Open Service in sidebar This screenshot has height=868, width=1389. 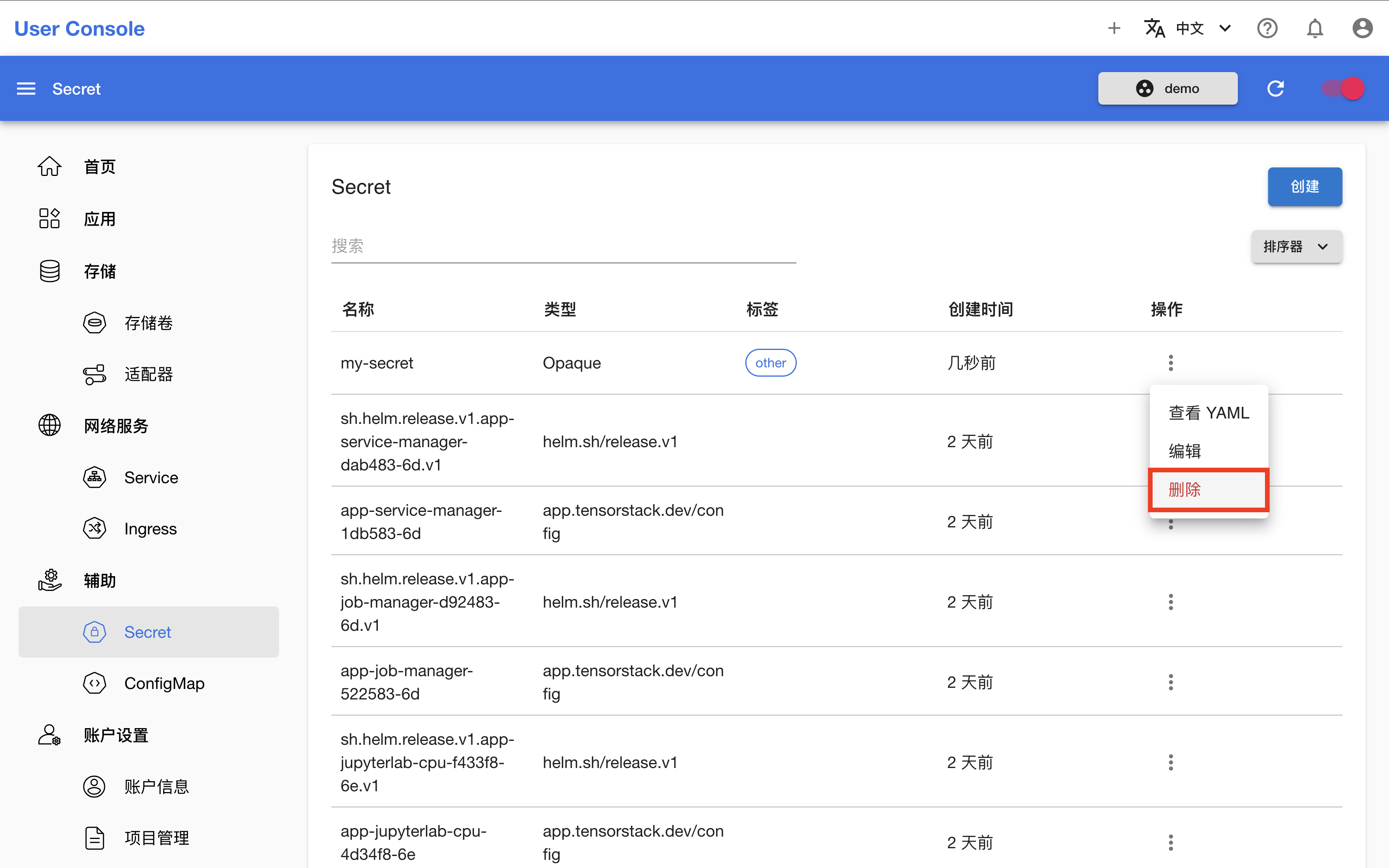[x=151, y=477]
